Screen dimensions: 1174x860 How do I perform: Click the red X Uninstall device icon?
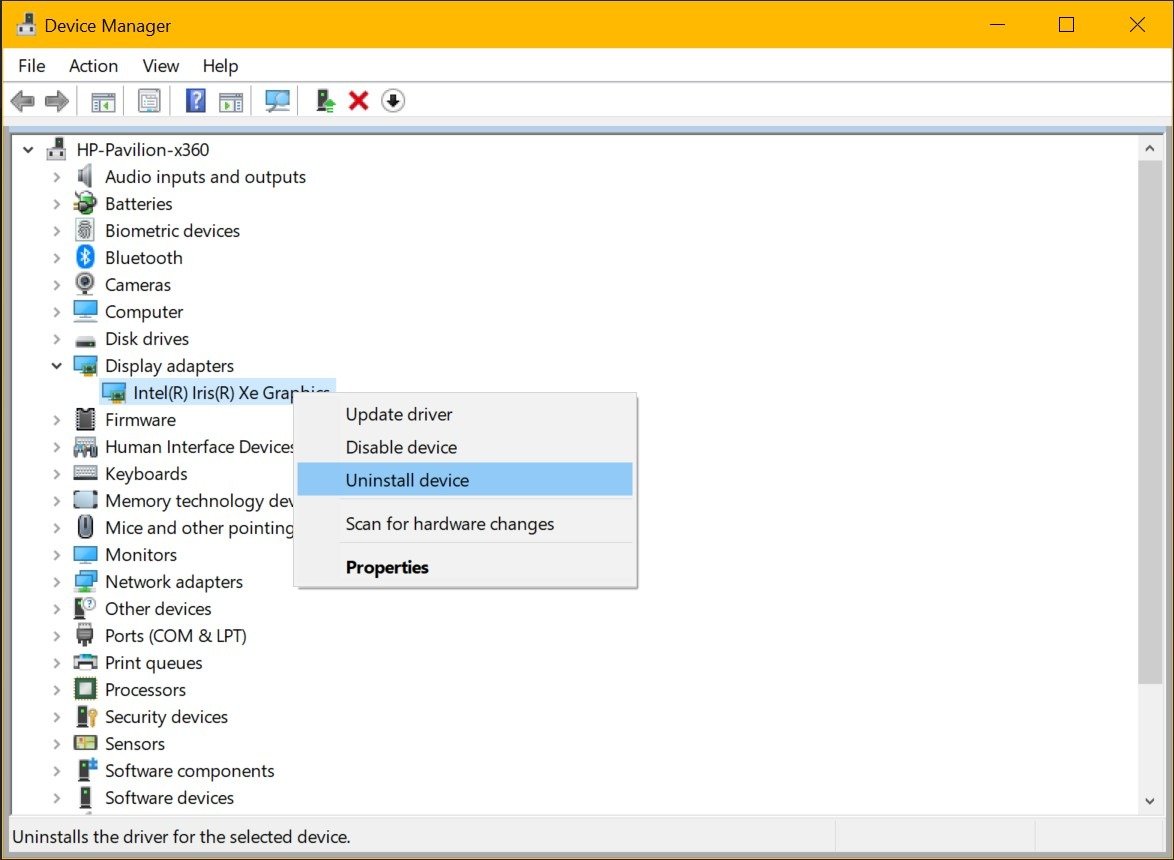359,100
